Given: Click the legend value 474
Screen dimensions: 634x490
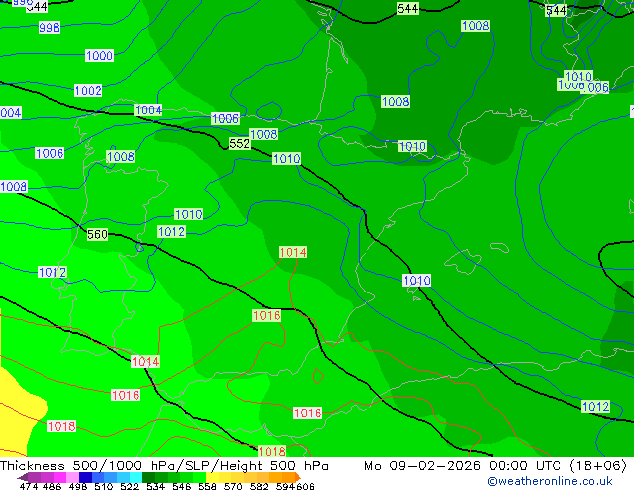Looking at the screenshot, I should click(x=29, y=486).
